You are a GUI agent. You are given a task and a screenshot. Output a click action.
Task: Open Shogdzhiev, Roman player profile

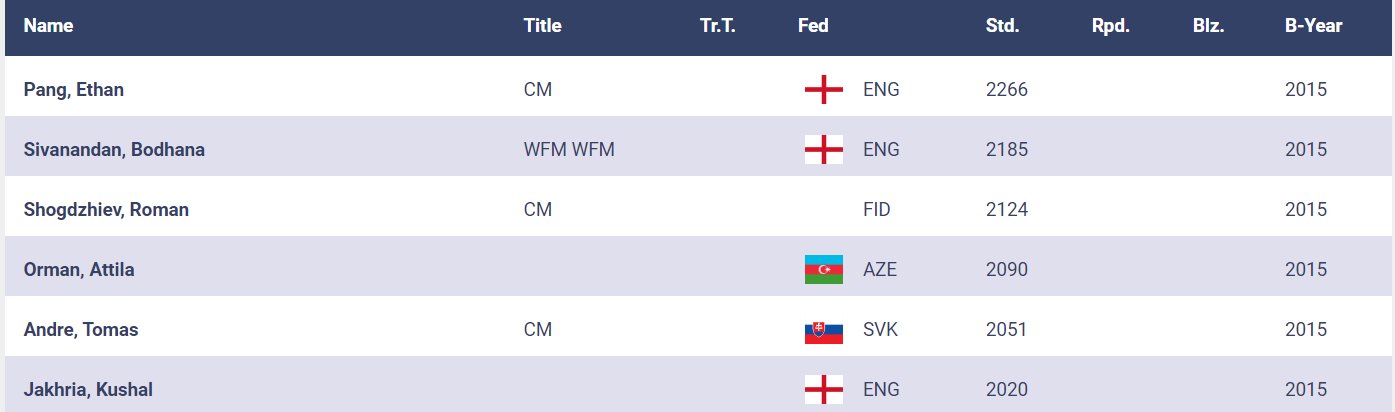click(x=106, y=210)
